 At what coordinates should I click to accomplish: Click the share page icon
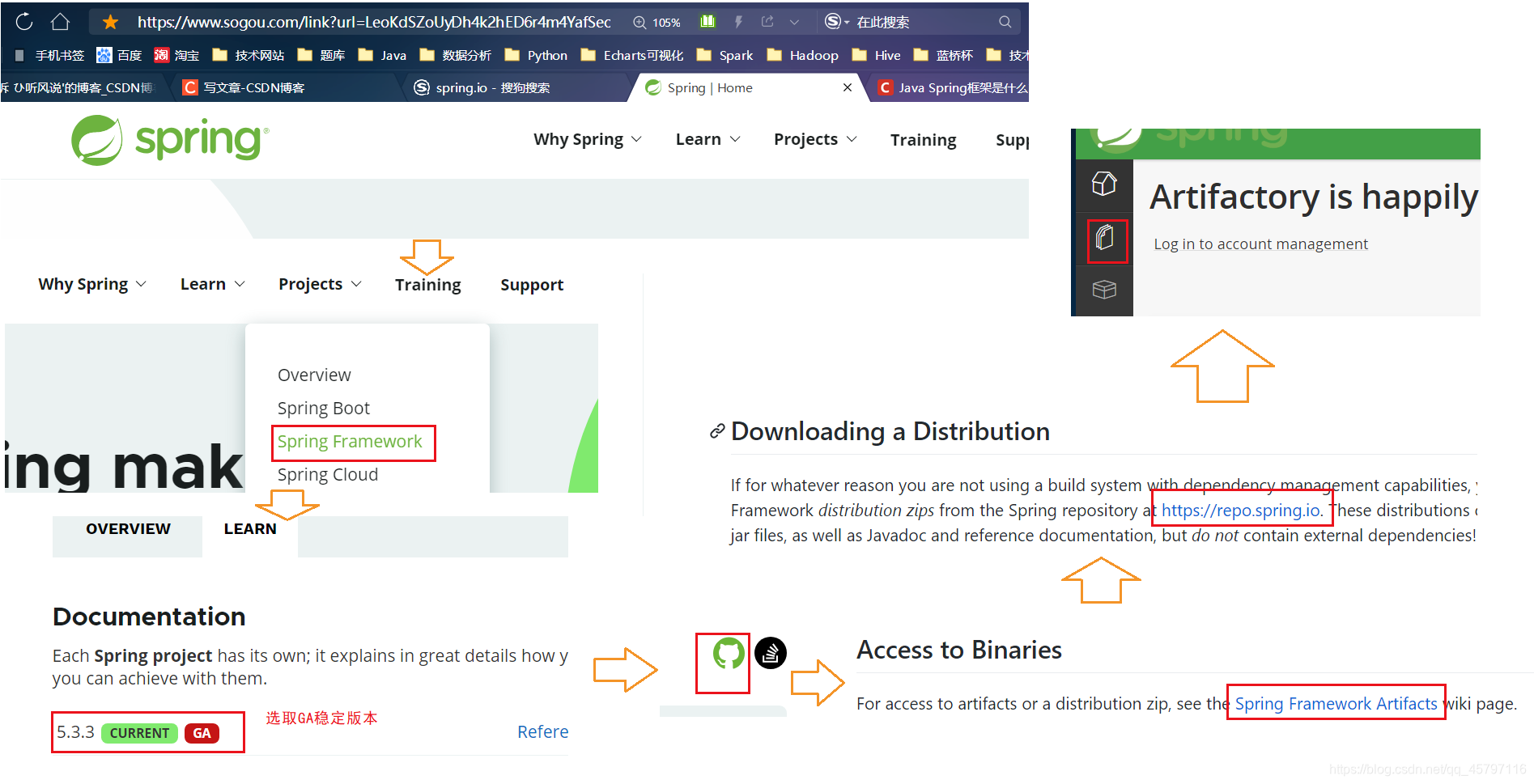[767, 22]
